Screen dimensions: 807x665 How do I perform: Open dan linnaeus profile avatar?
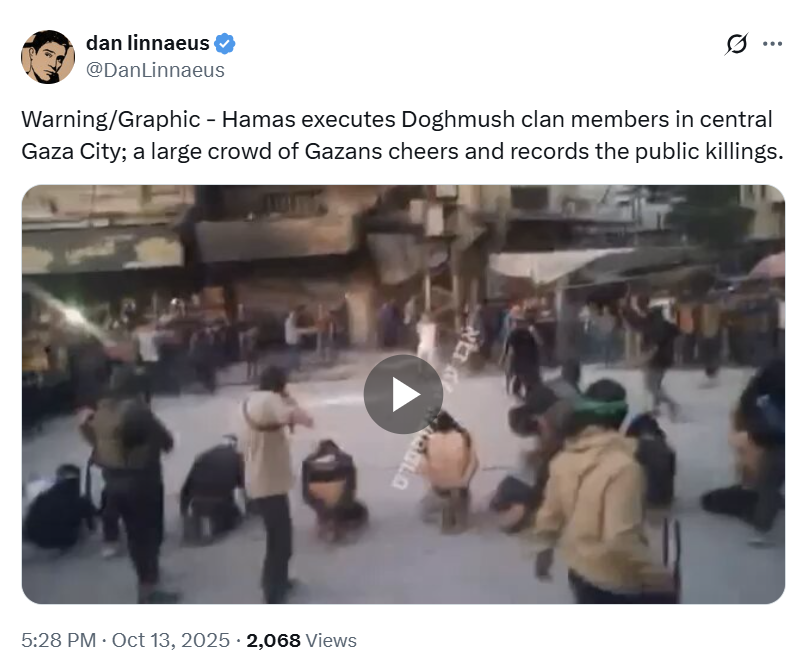pyautogui.click(x=48, y=57)
